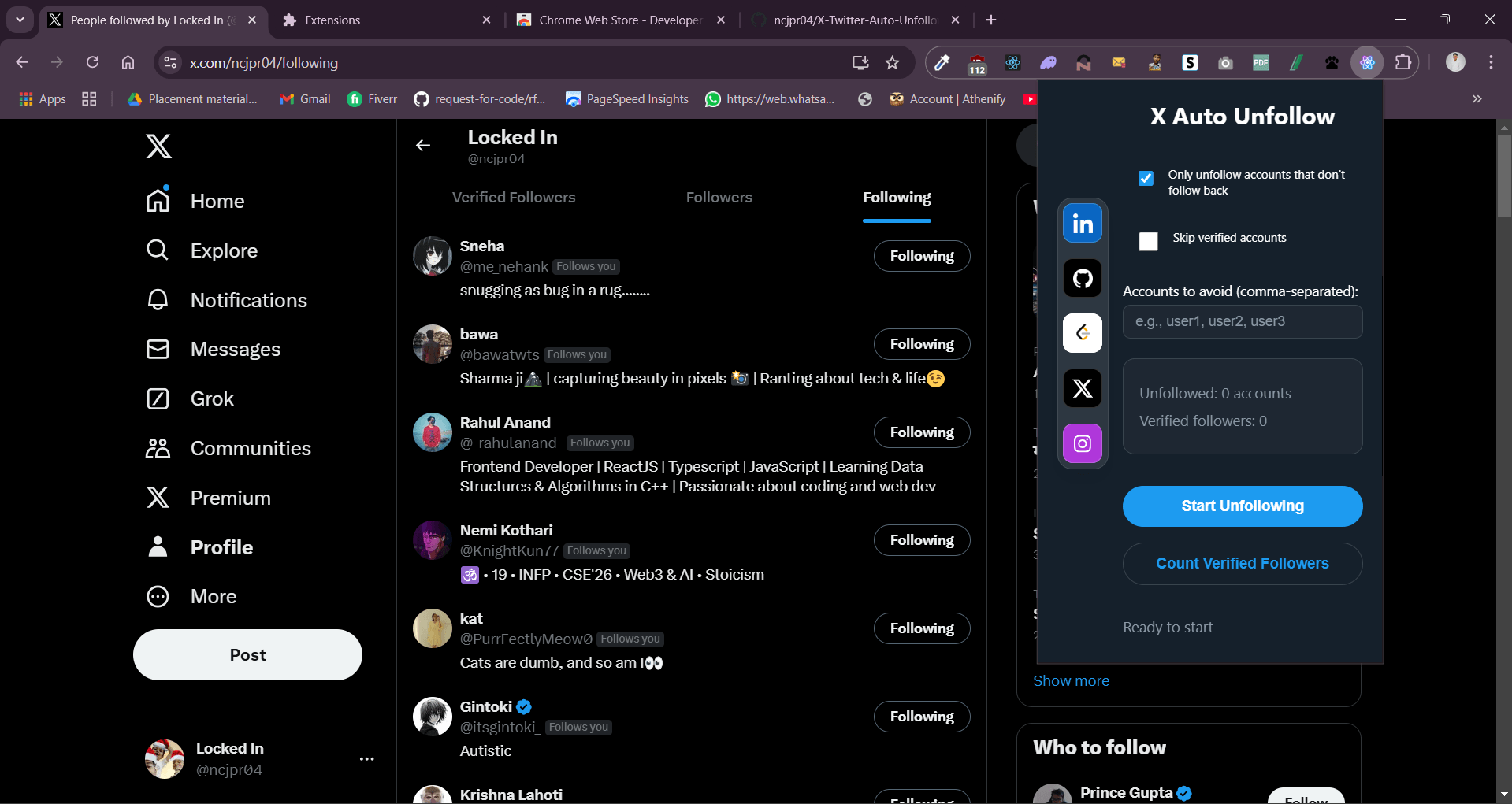The height and width of the screenshot is (804, 1512).
Task: Click the Instagram icon in extension popup
Action: click(x=1083, y=443)
